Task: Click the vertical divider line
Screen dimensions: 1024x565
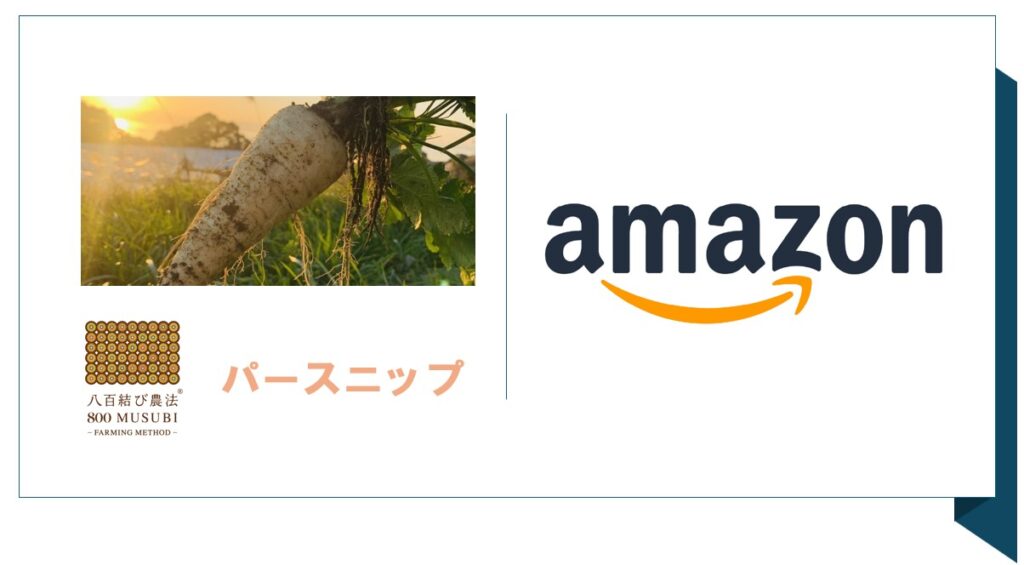Action: click(506, 256)
